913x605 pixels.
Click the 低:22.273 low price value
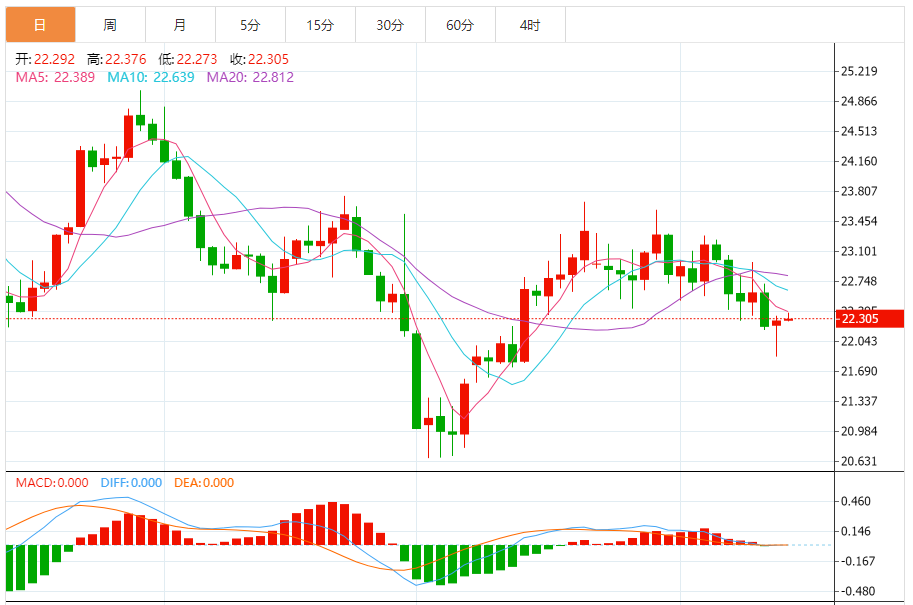tap(188, 59)
